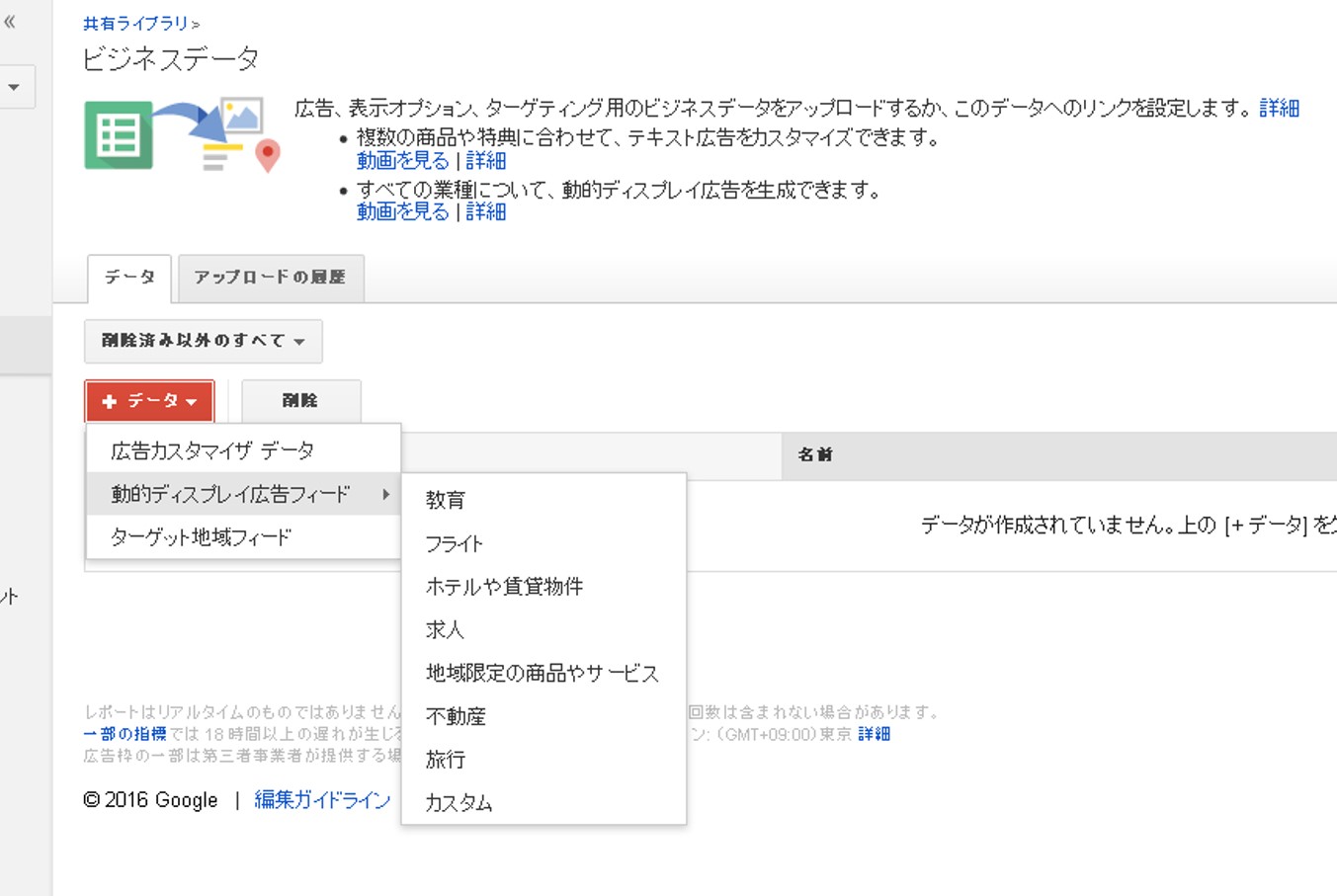The height and width of the screenshot is (896, 1337).
Task: Click the red +データ dropdown button
Action: pyautogui.click(x=149, y=401)
